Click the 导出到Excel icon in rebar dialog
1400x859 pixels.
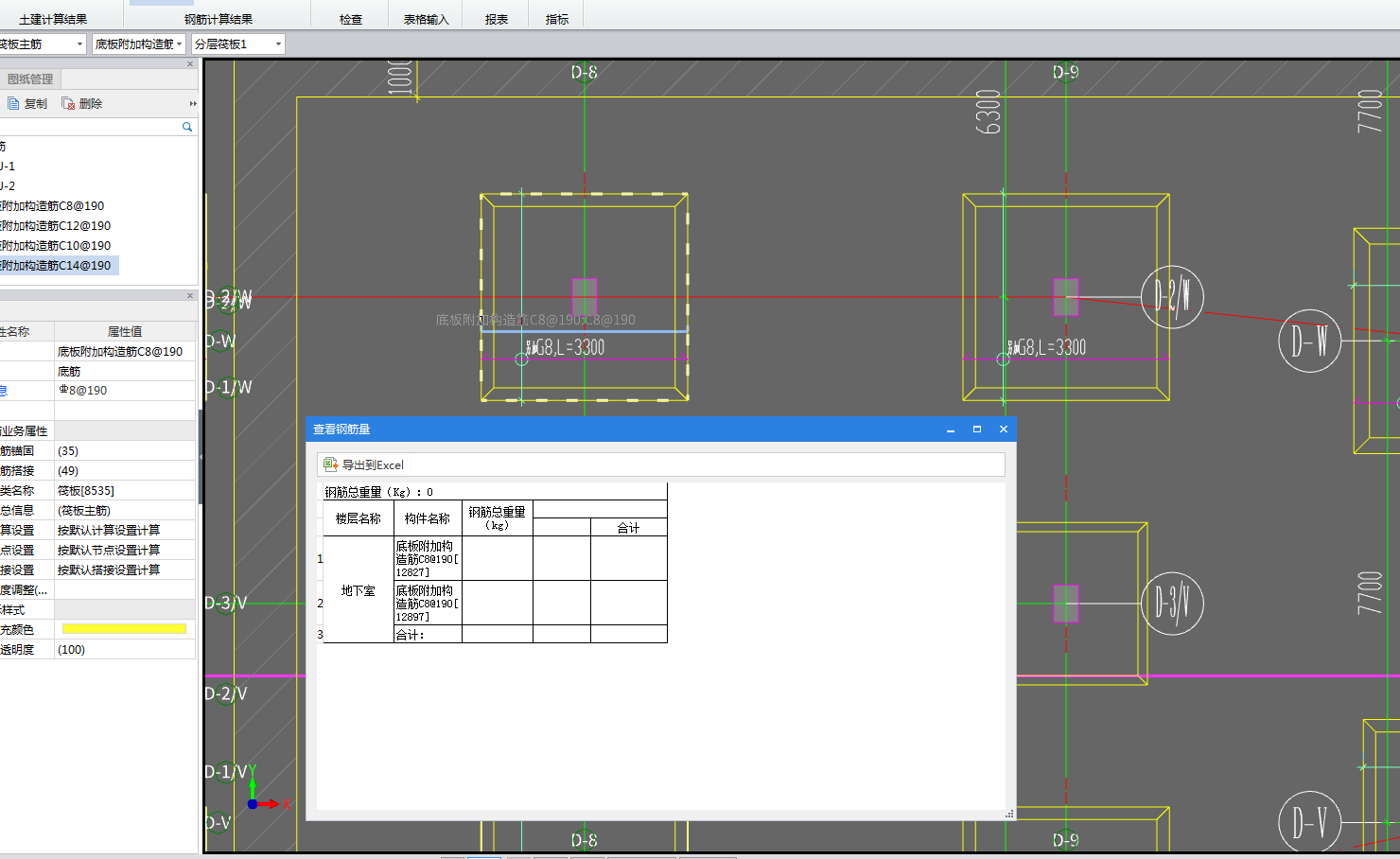pyautogui.click(x=330, y=465)
